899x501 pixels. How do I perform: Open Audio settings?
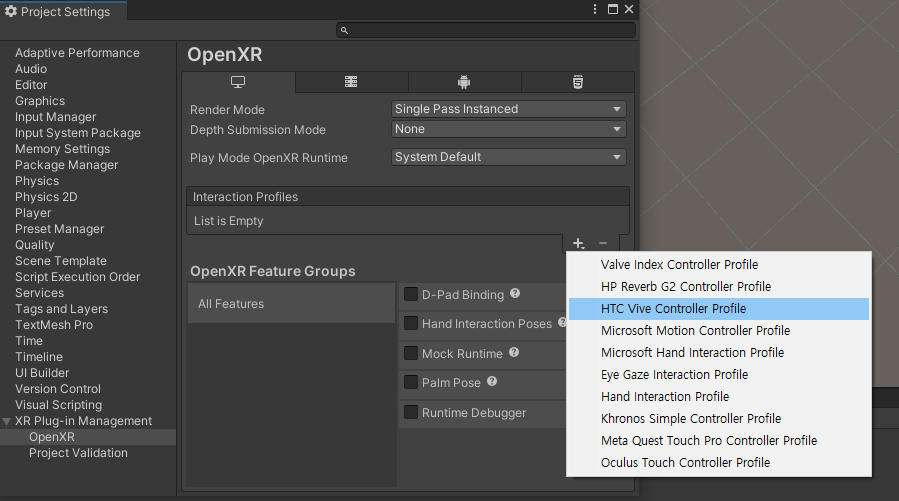(31, 69)
